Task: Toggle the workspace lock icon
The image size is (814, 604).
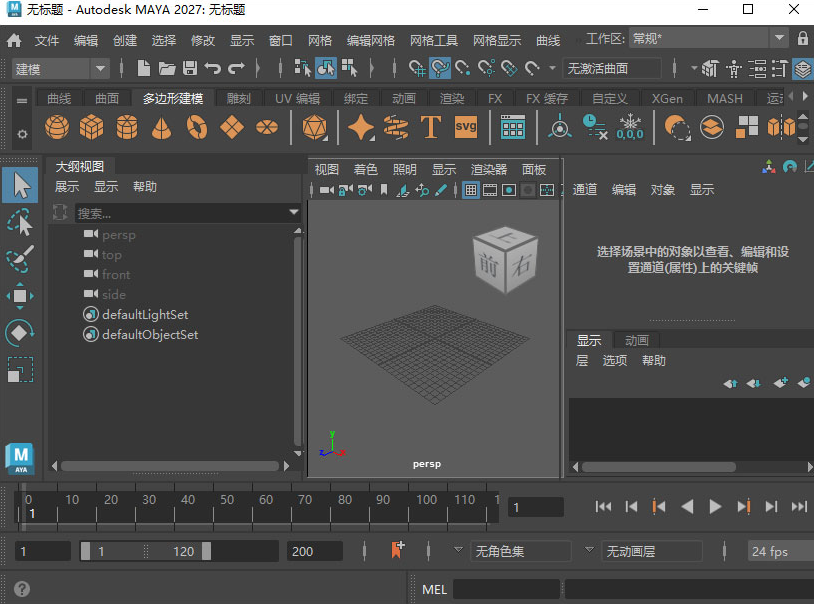Action: [x=803, y=38]
